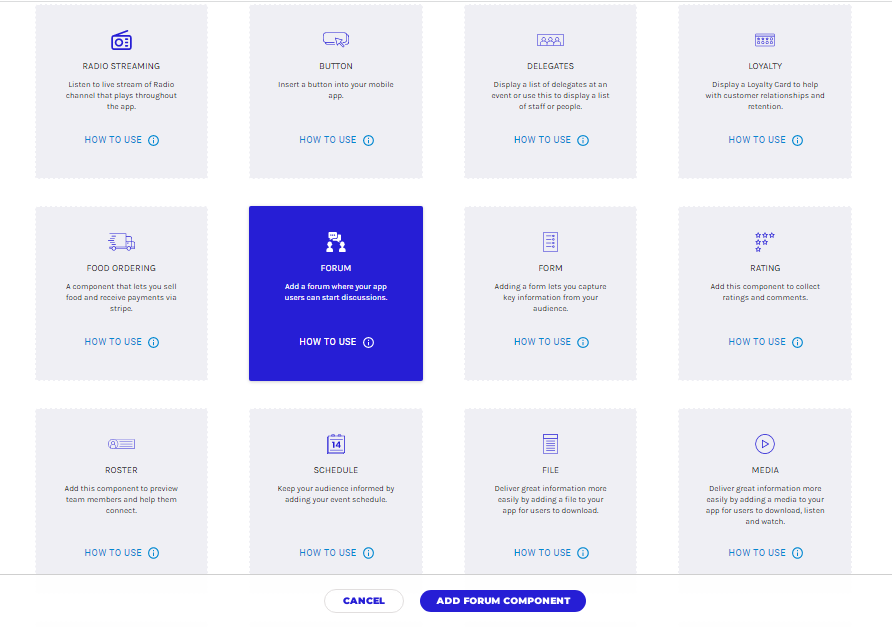The image size is (892, 627).
Task: Click info icon beside Loyalty How To Use
Action: [x=798, y=141]
